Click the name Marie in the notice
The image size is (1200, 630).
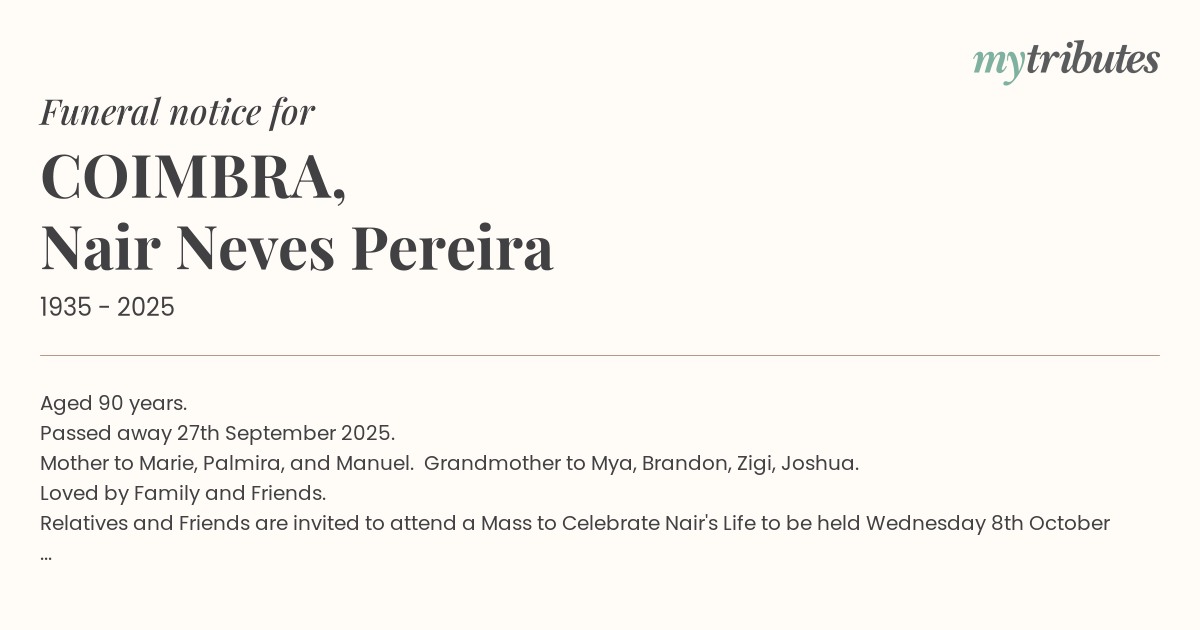165,464
